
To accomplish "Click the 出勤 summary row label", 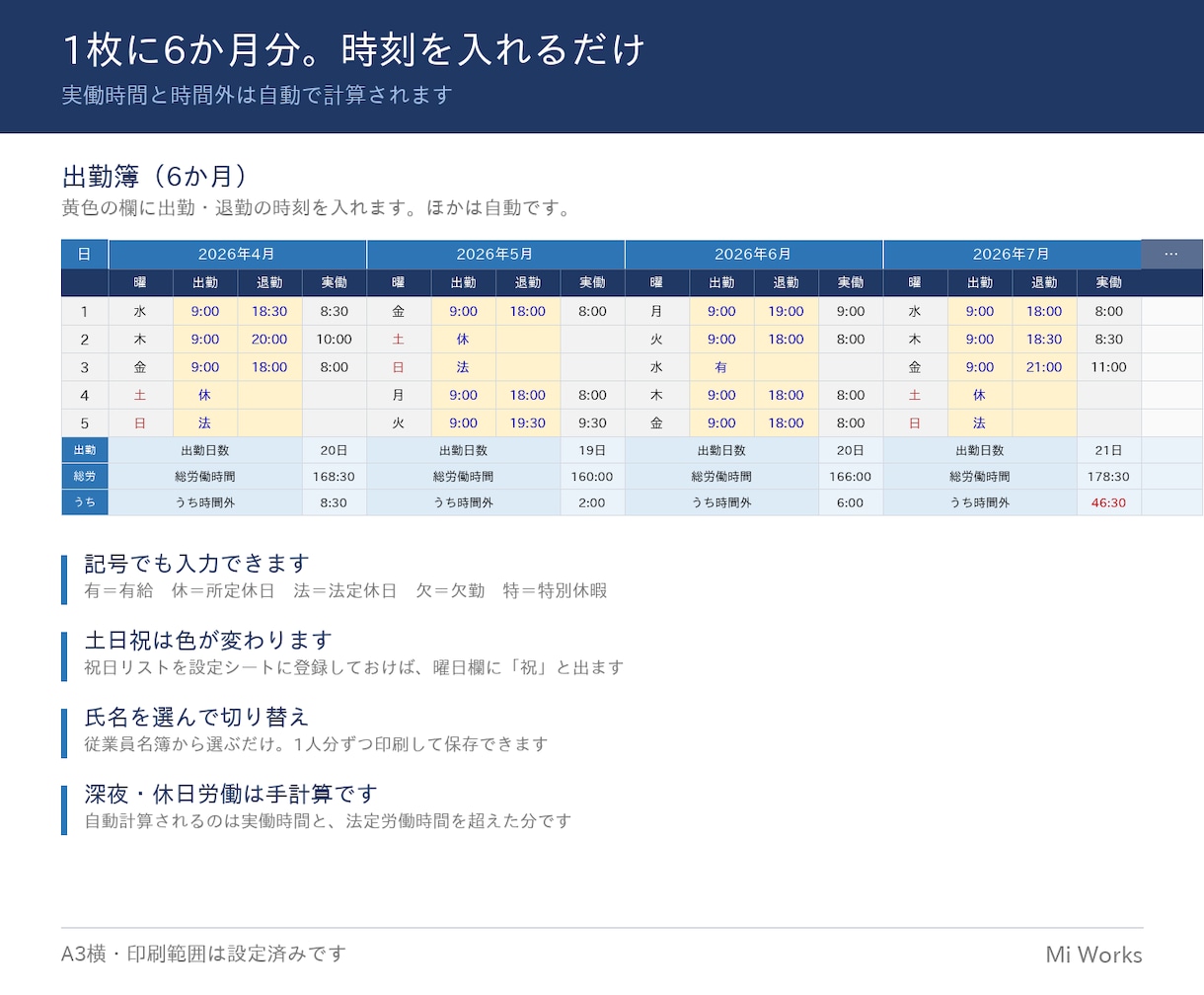I will coord(85,450).
